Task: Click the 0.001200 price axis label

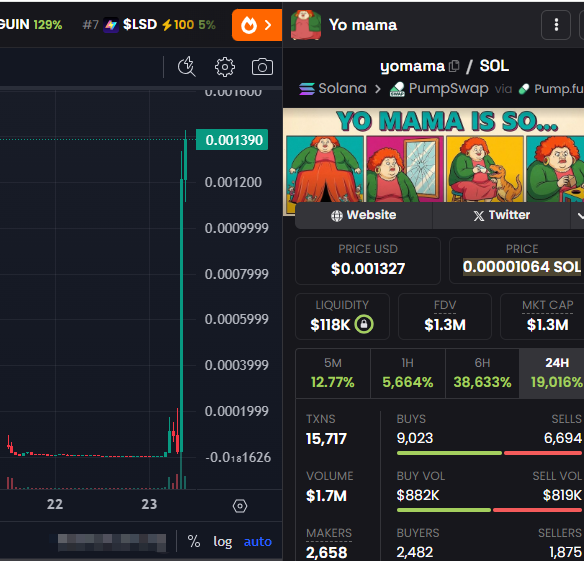Action: pyautogui.click(x=233, y=182)
